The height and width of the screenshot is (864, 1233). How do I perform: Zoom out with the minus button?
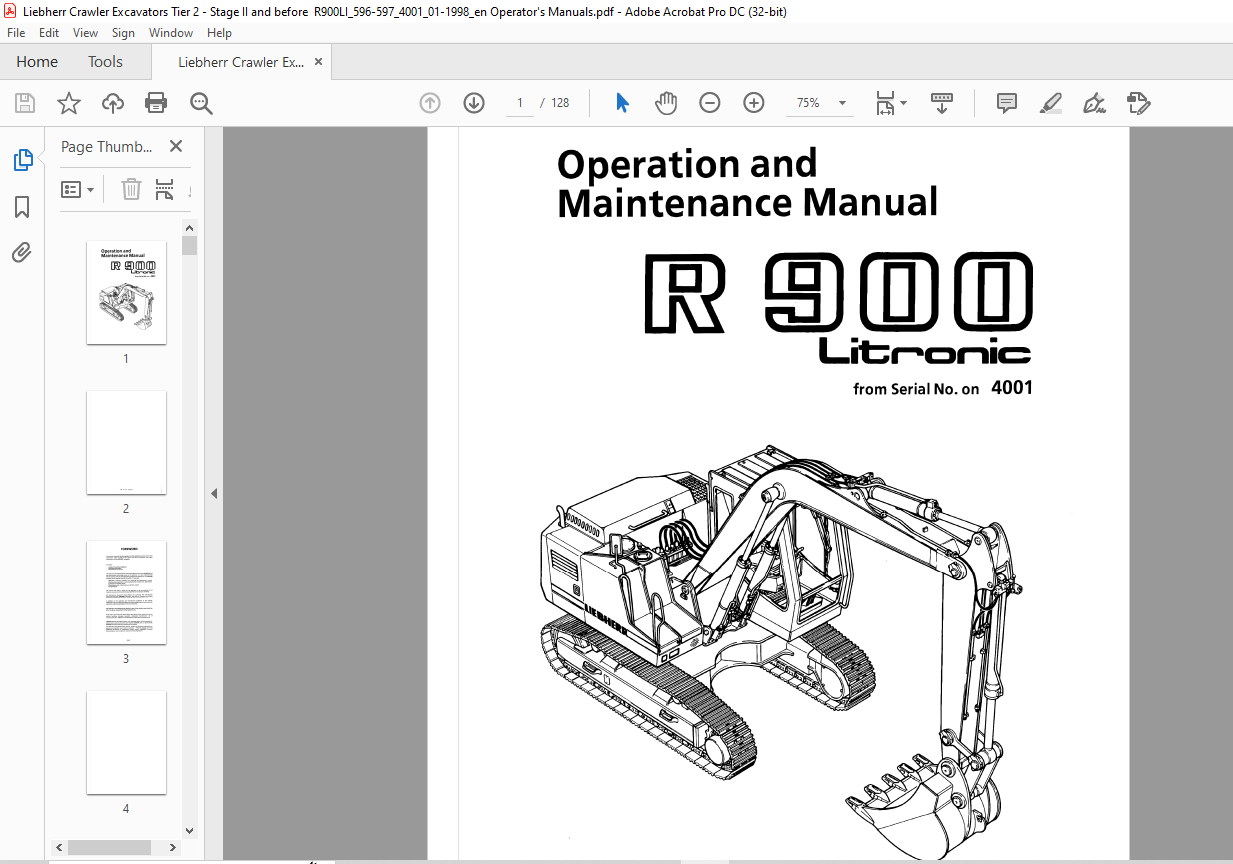710,103
